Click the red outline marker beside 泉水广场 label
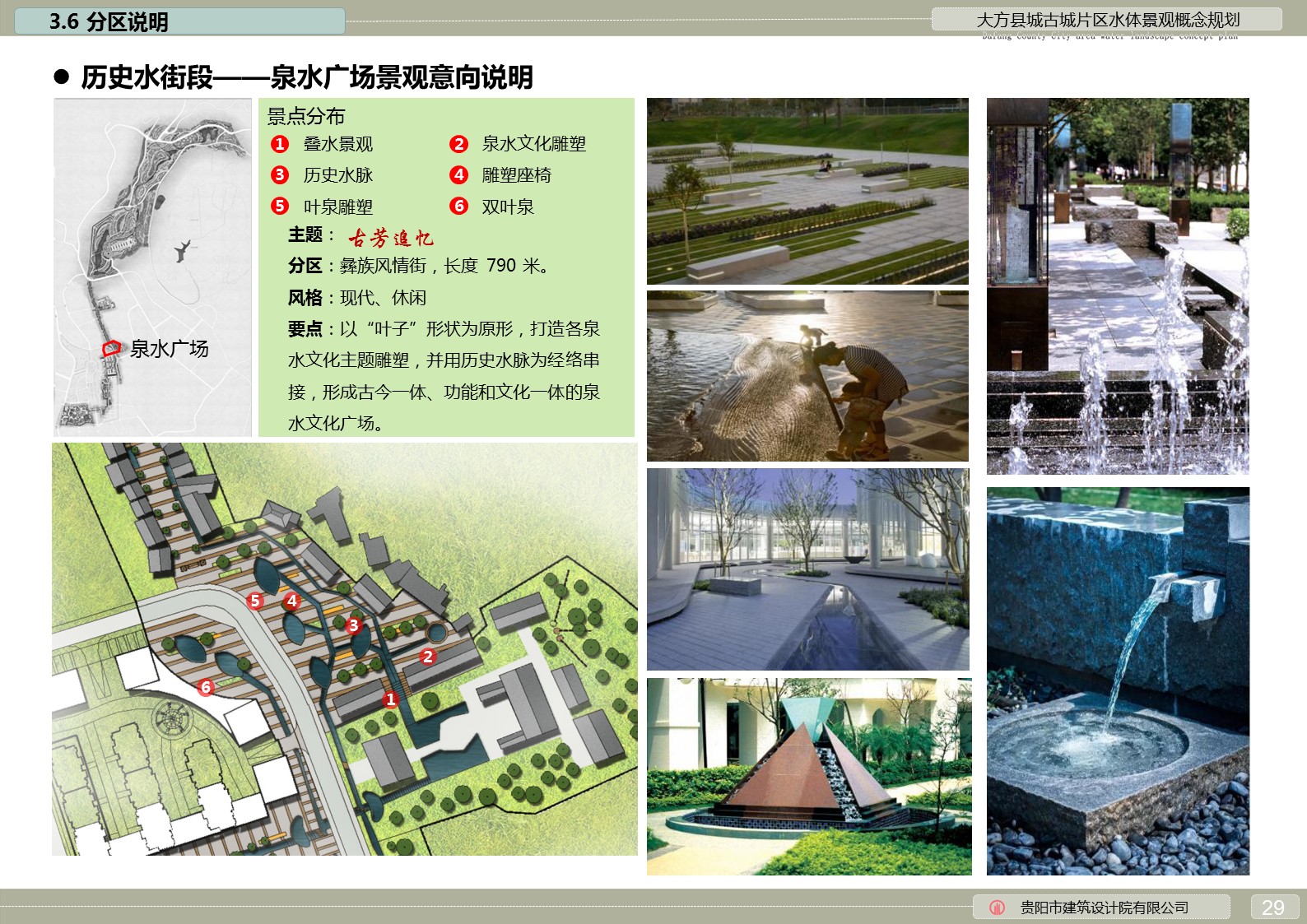The height and width of the screenshot is (924, 1307). coord(111,349)
